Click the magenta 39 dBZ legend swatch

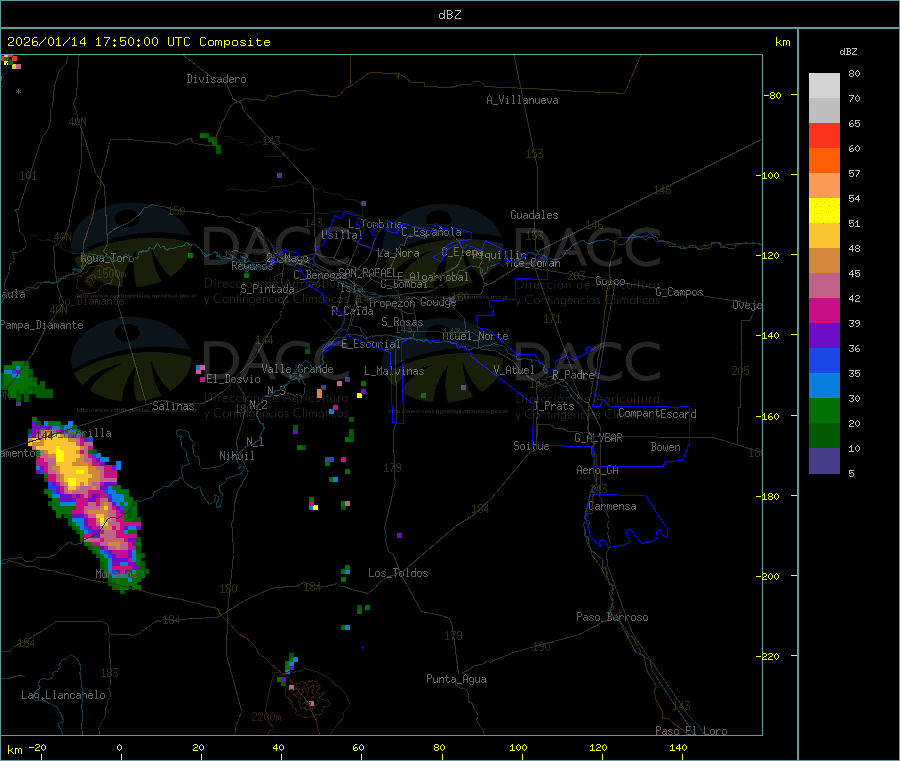(824, 310)
